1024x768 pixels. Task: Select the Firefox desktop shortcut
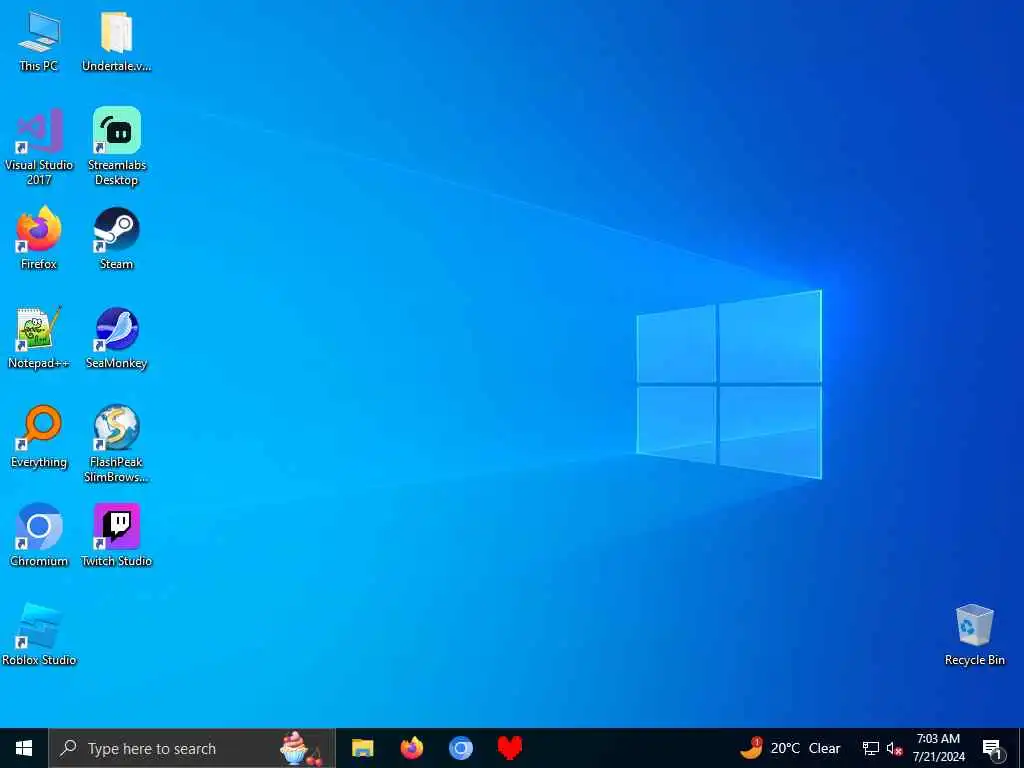39,238
